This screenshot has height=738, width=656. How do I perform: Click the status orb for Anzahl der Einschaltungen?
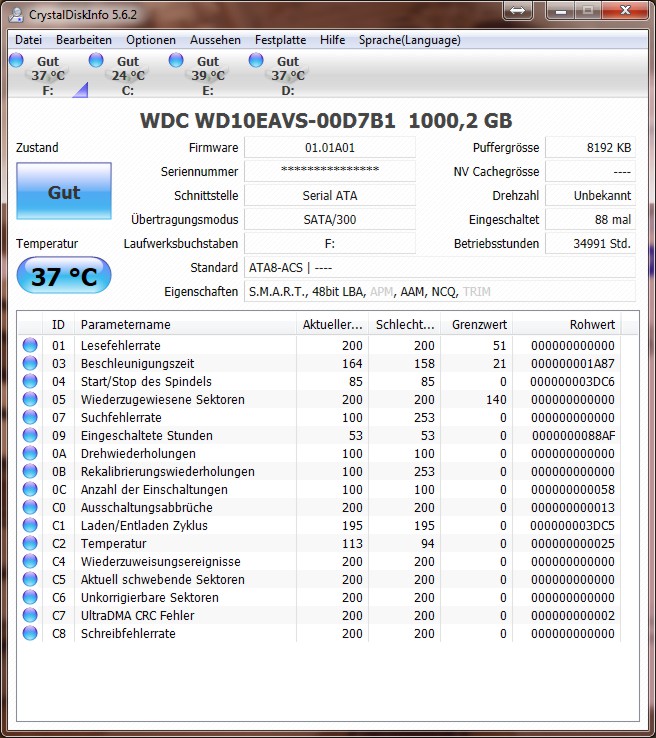(30, 489)
